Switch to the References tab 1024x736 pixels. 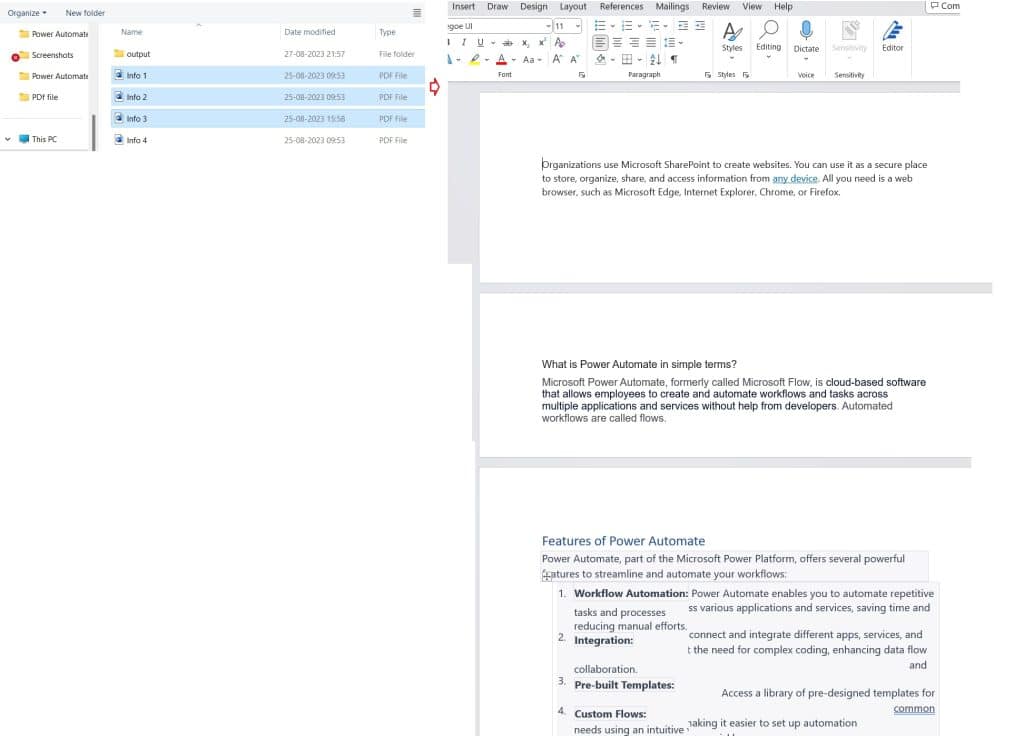click(x=621, y=7)
